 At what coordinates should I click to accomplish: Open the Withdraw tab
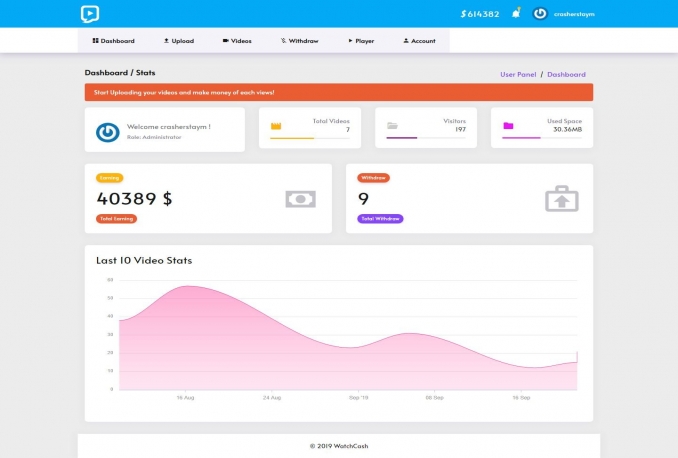pos(299,41)
